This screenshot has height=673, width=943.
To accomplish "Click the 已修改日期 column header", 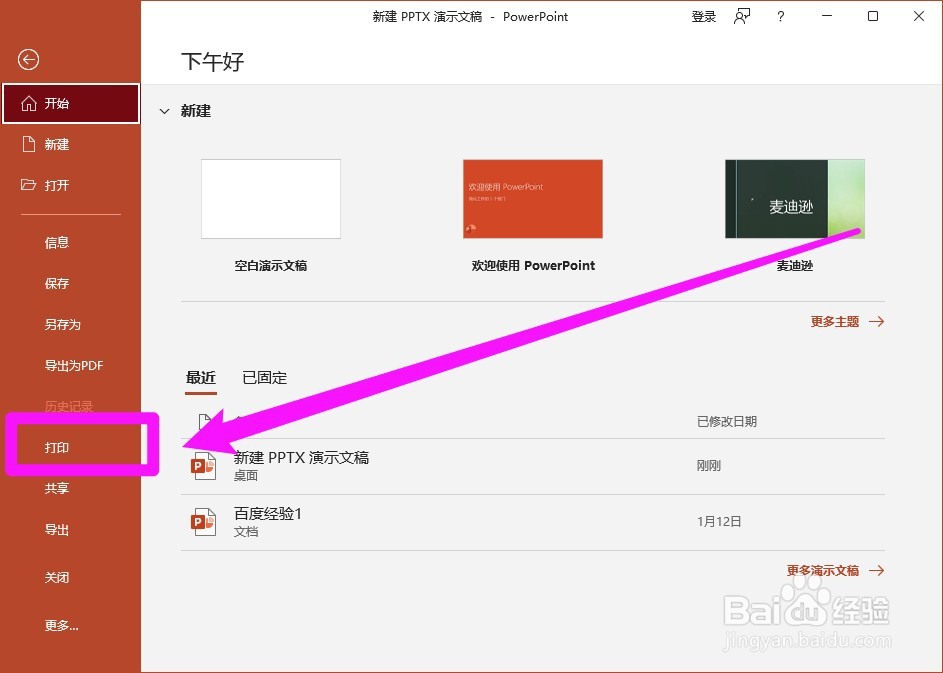I will 726,422.
